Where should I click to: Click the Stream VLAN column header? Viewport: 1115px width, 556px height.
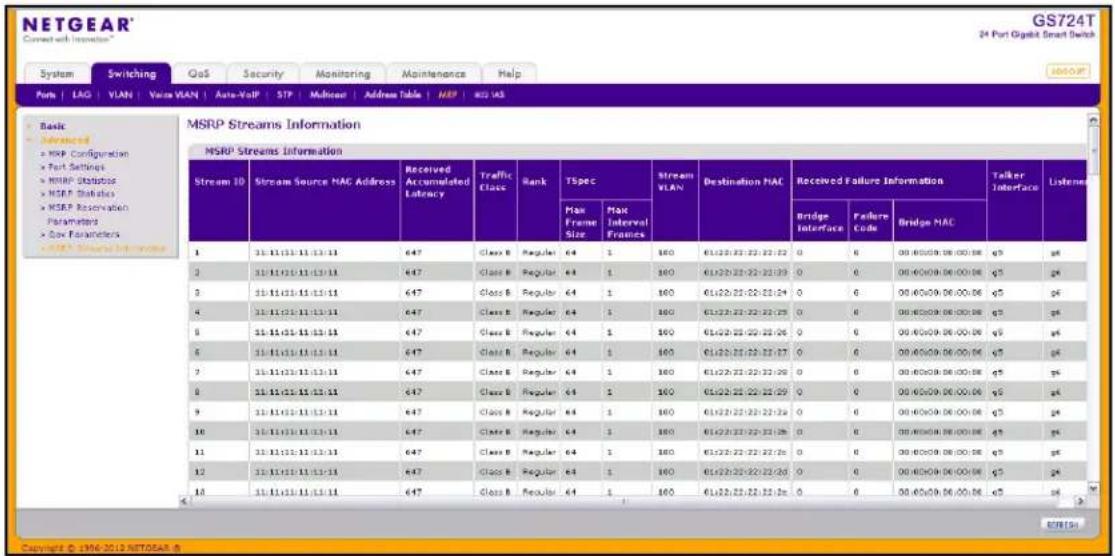675,201
